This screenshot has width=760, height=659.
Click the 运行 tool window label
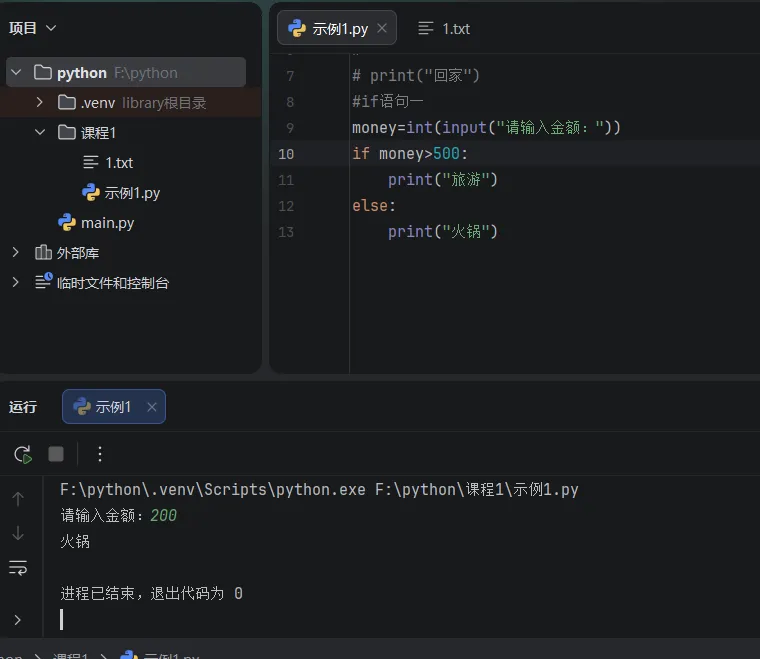pyautogui.click(x=23, y=407)
